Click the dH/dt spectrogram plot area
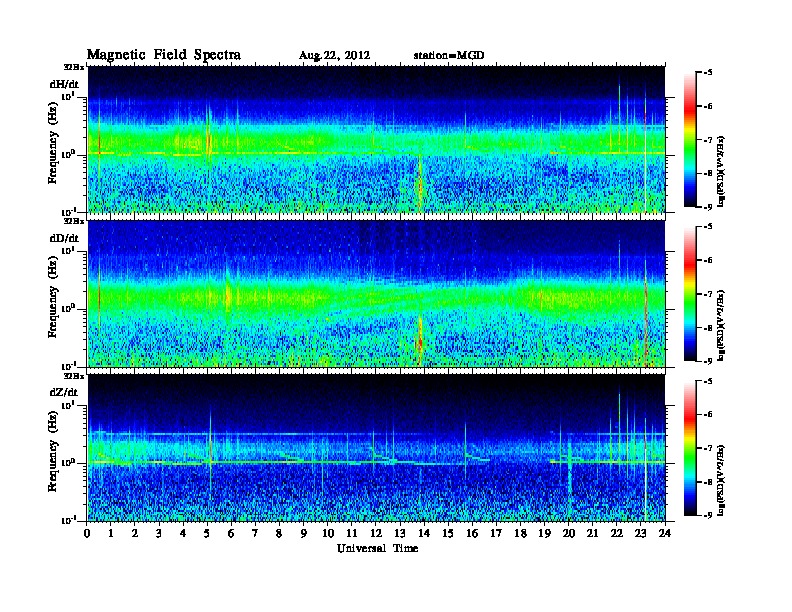This screenshot has height=612, width=792. point(376,139)
